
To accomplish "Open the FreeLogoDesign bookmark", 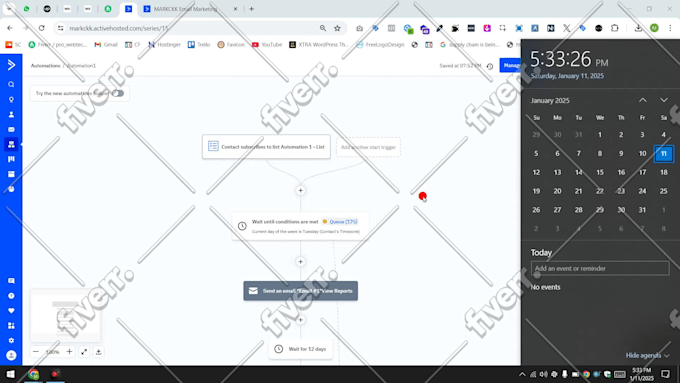I will tap(380, 45).
